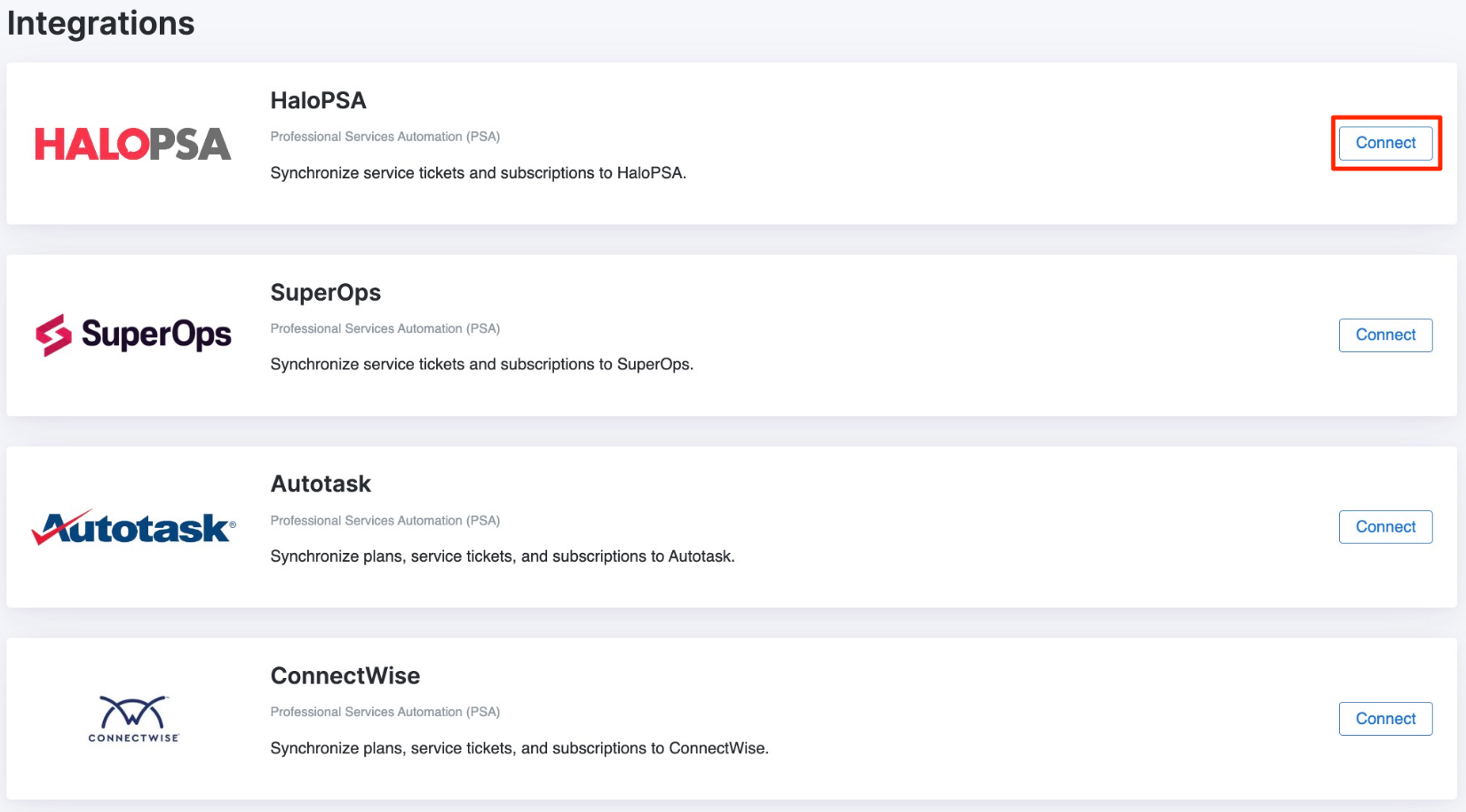Click the PSA subtitle under SuperOps
The image size is (1466, 812).
click(x=385, y=328)
